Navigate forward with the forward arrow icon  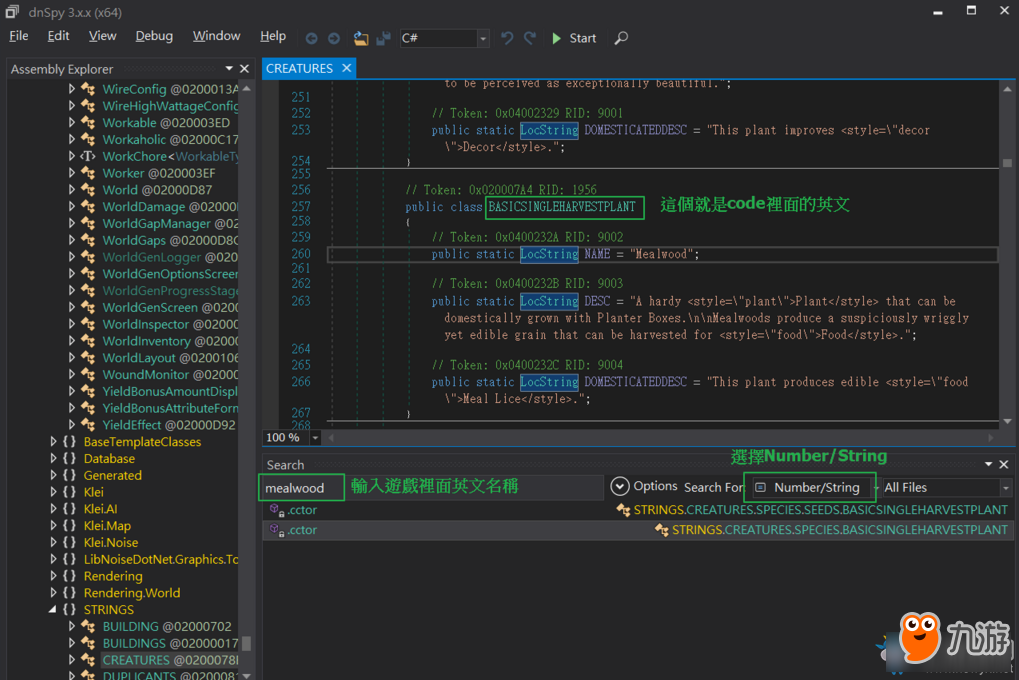333,38
